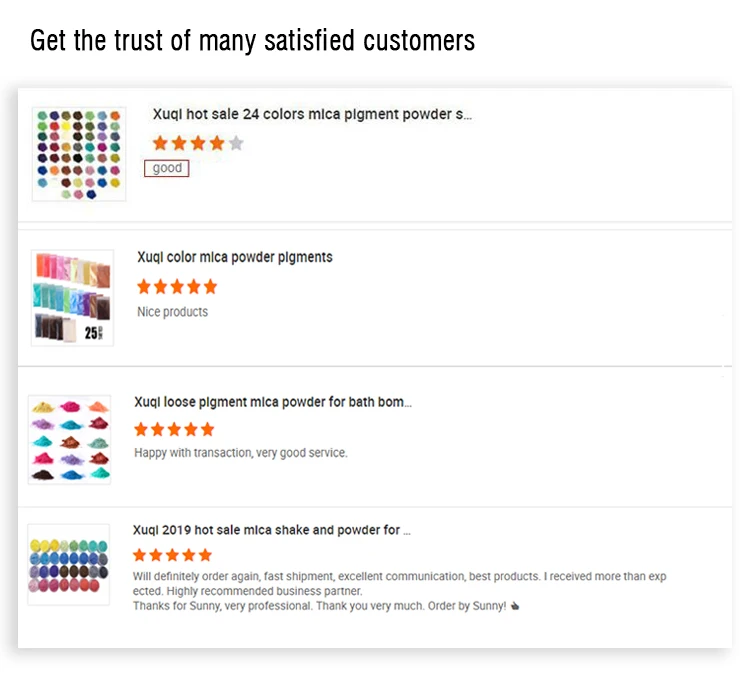Click the 'Will definitely order again' review text
Screen dimensions: 750x691
tap(400, 577)
